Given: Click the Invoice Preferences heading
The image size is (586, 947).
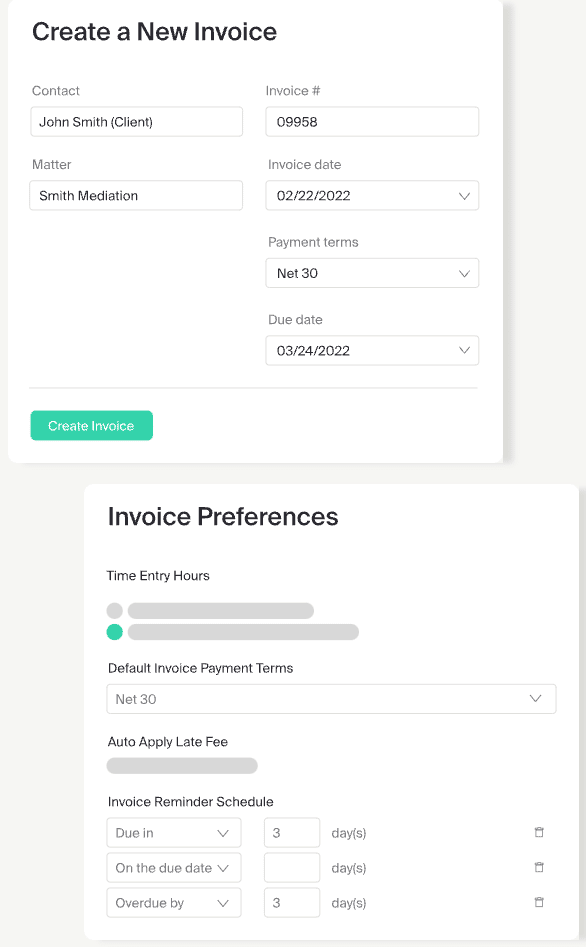Looking at the screenshot, I should coord(222,517).
